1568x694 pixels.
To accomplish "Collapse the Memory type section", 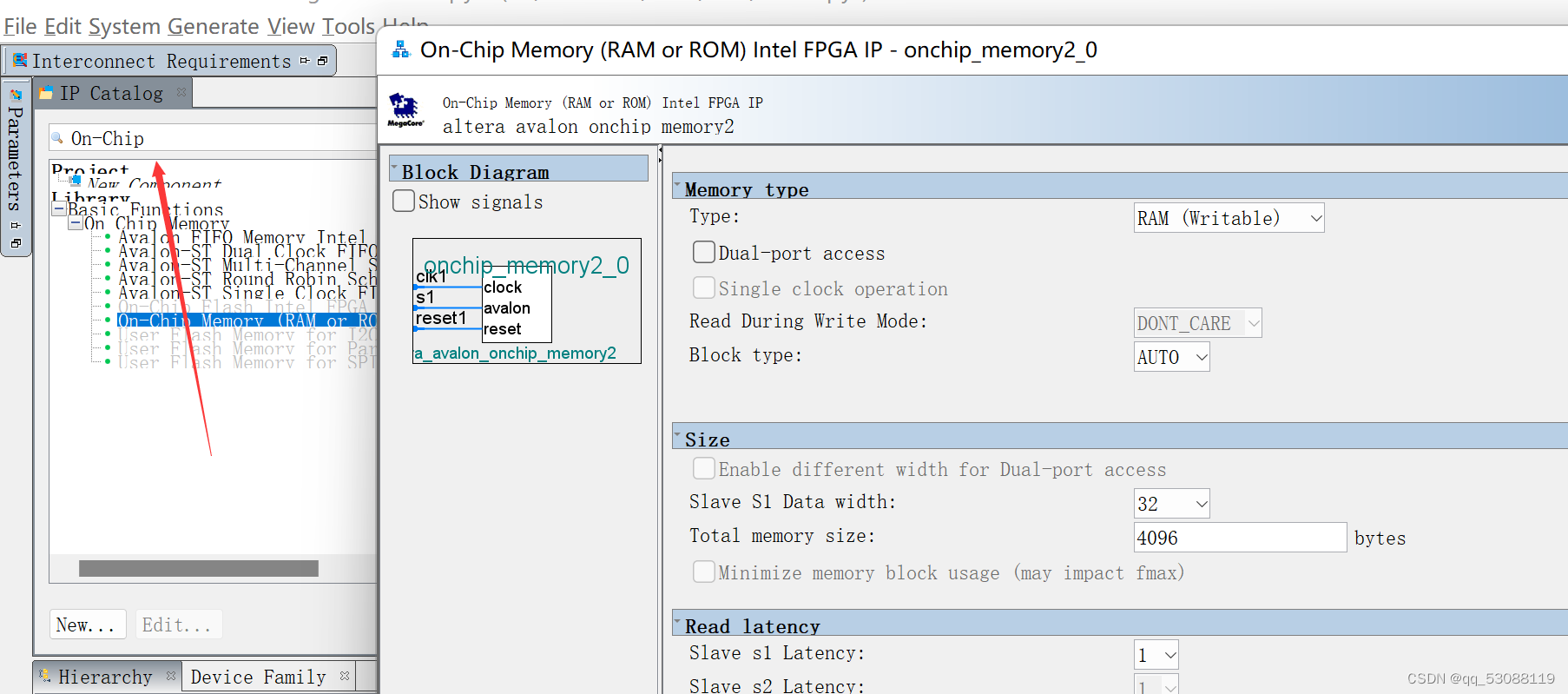I will [x=678, y=185].
